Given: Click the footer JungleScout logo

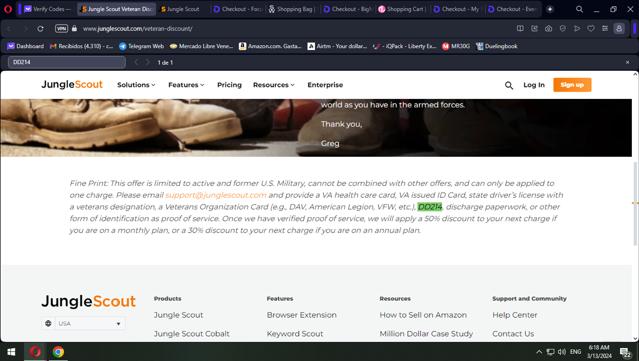Looking at the screenshot, I should coord(88,301).
